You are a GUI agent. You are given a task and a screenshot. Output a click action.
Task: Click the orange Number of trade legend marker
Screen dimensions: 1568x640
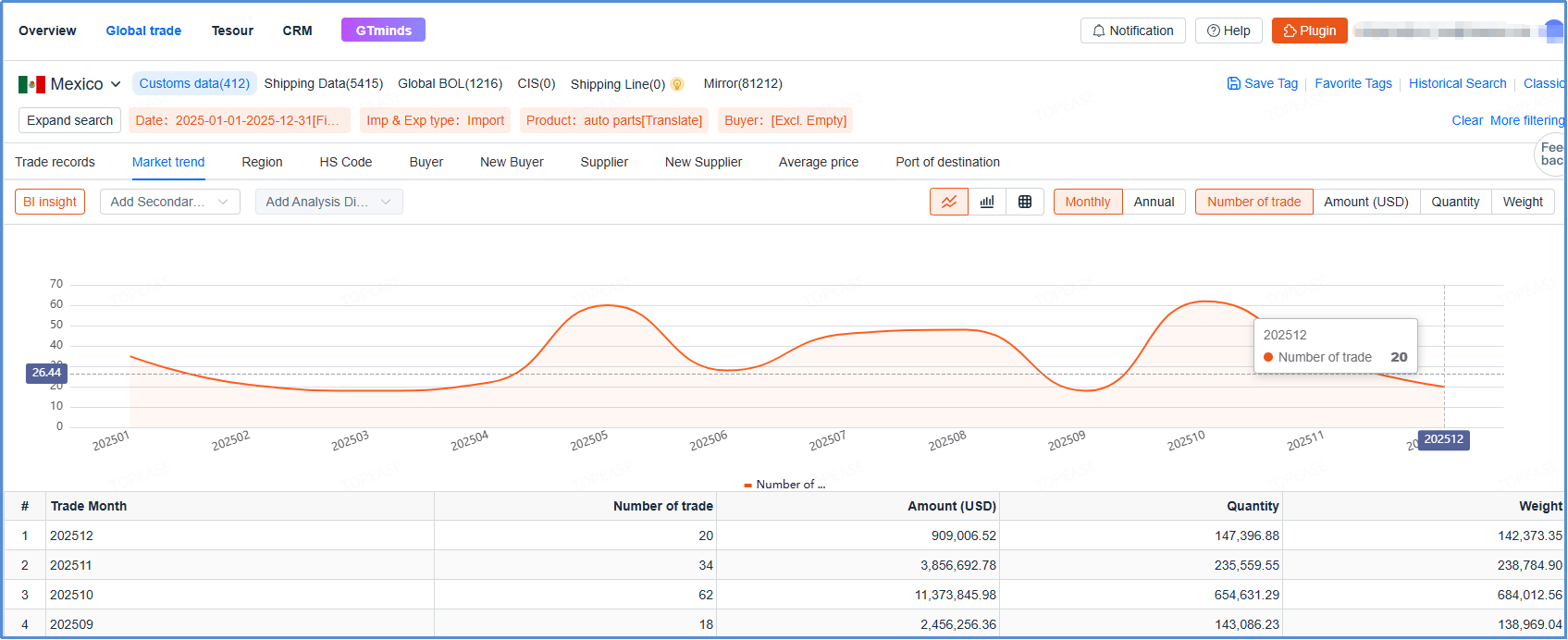click(x=747, y=485)
